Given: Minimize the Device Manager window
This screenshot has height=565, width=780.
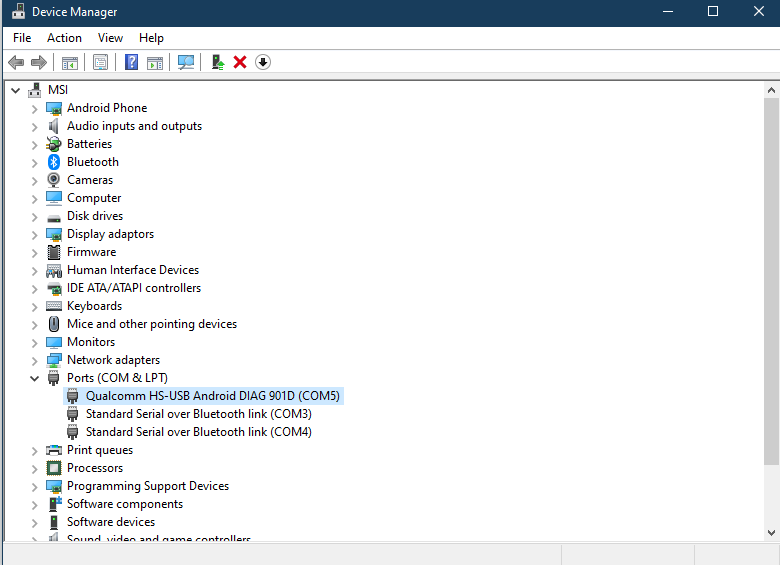Looking at the screenshot, I should click(x=668, y=11).
